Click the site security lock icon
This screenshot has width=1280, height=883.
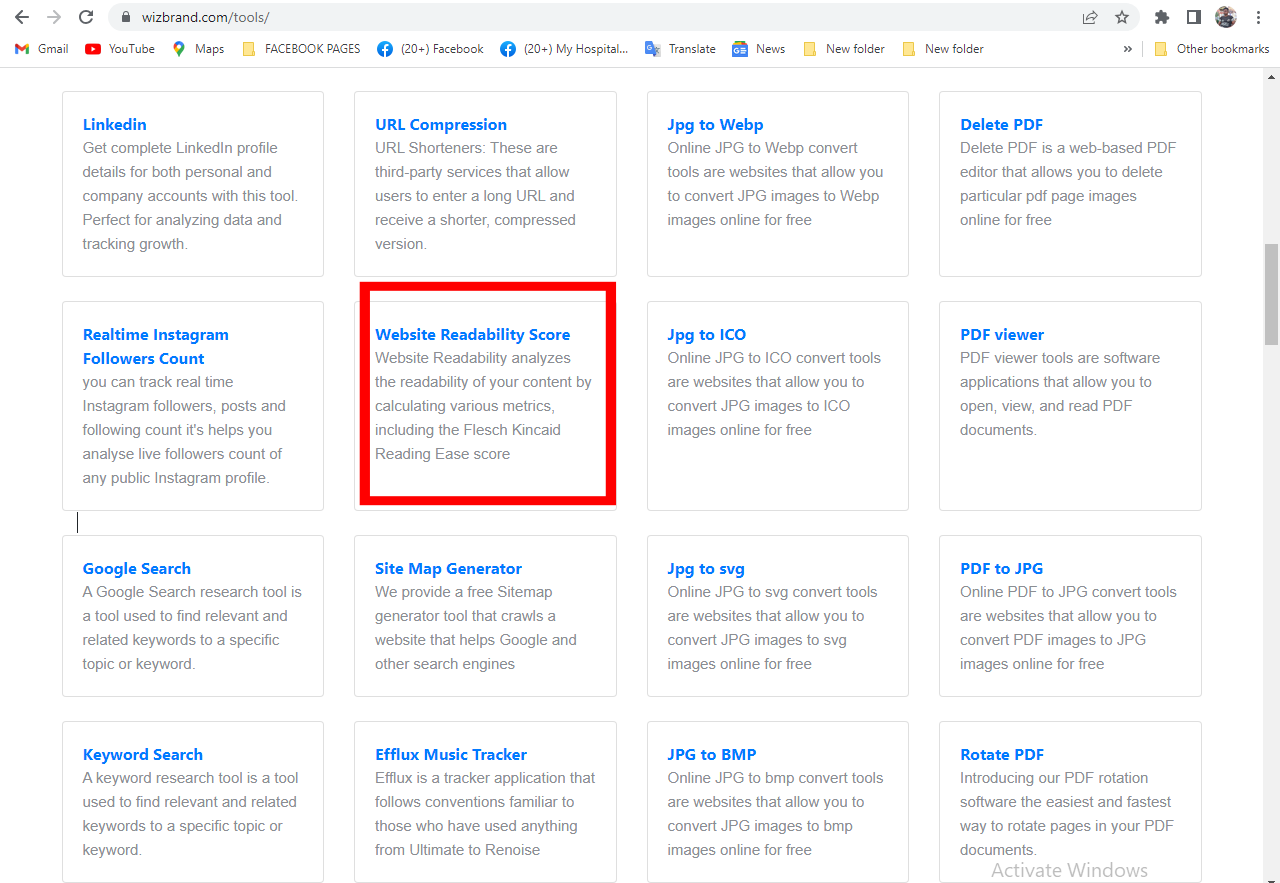[x=126, y=17]
